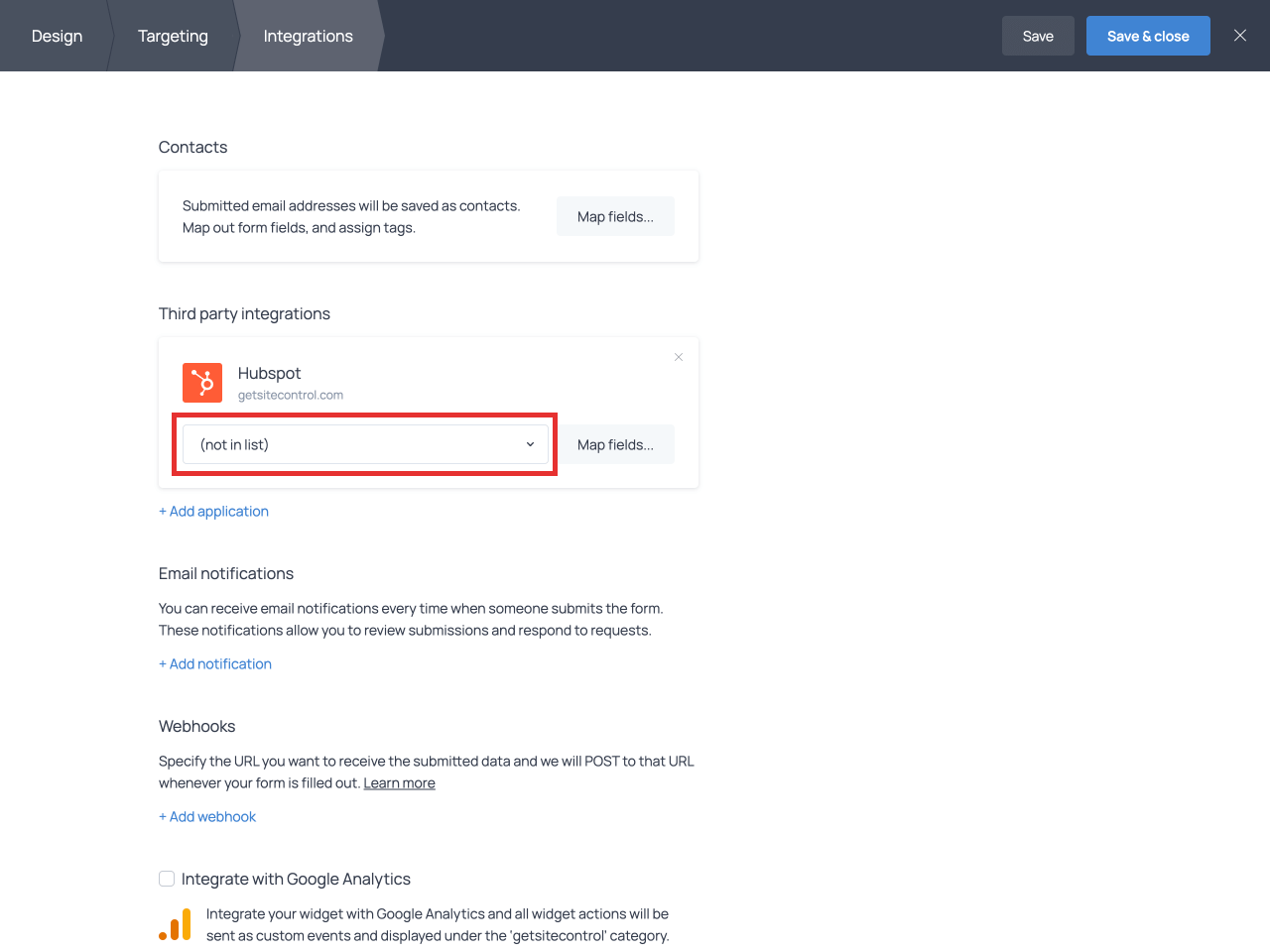Remove the Hubspot integration with the small X
The width and height of the screenshot is (1270, 952).
[679, 357]
